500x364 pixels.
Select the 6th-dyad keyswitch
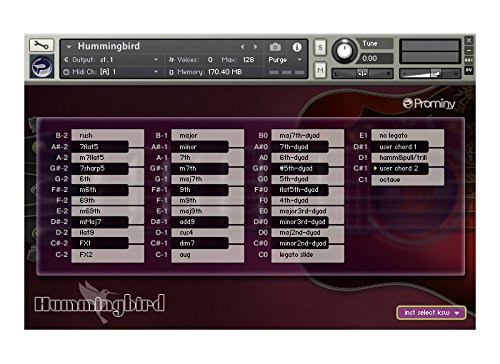(x=308, y=157)
